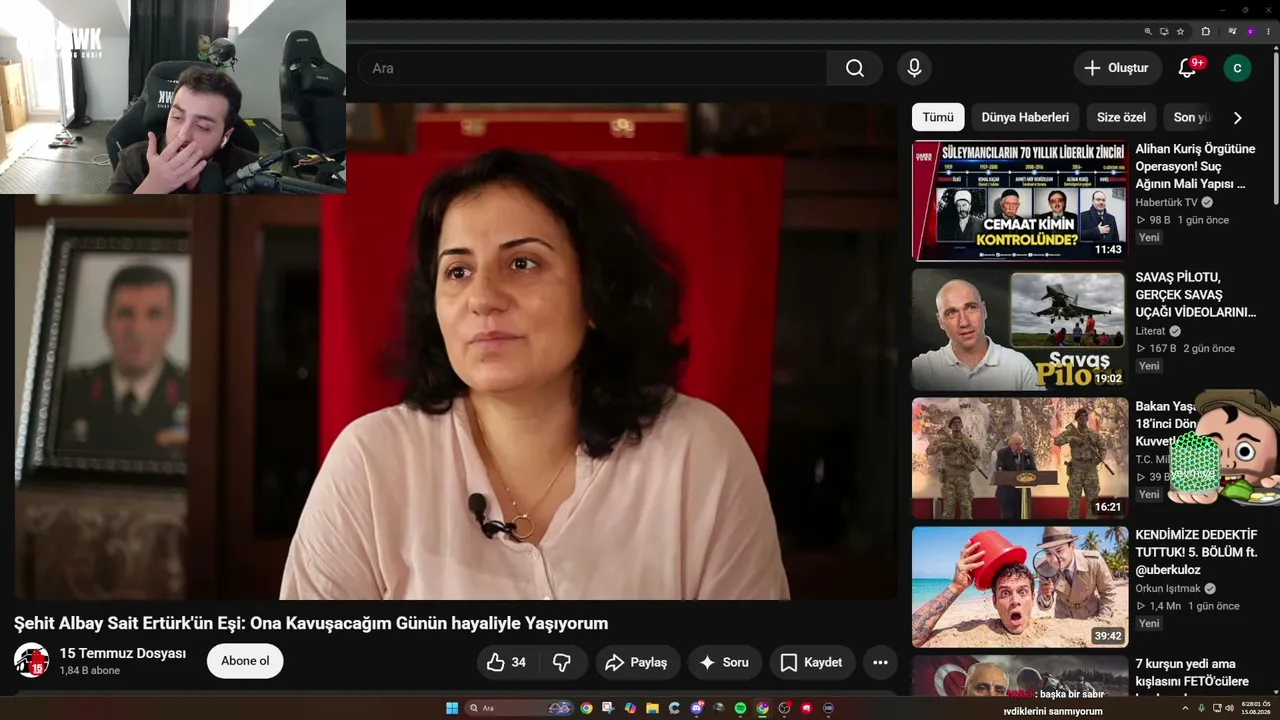Open the Cemaat Kimin Kontrolünde thumbnail

(x=1020, y=201)
